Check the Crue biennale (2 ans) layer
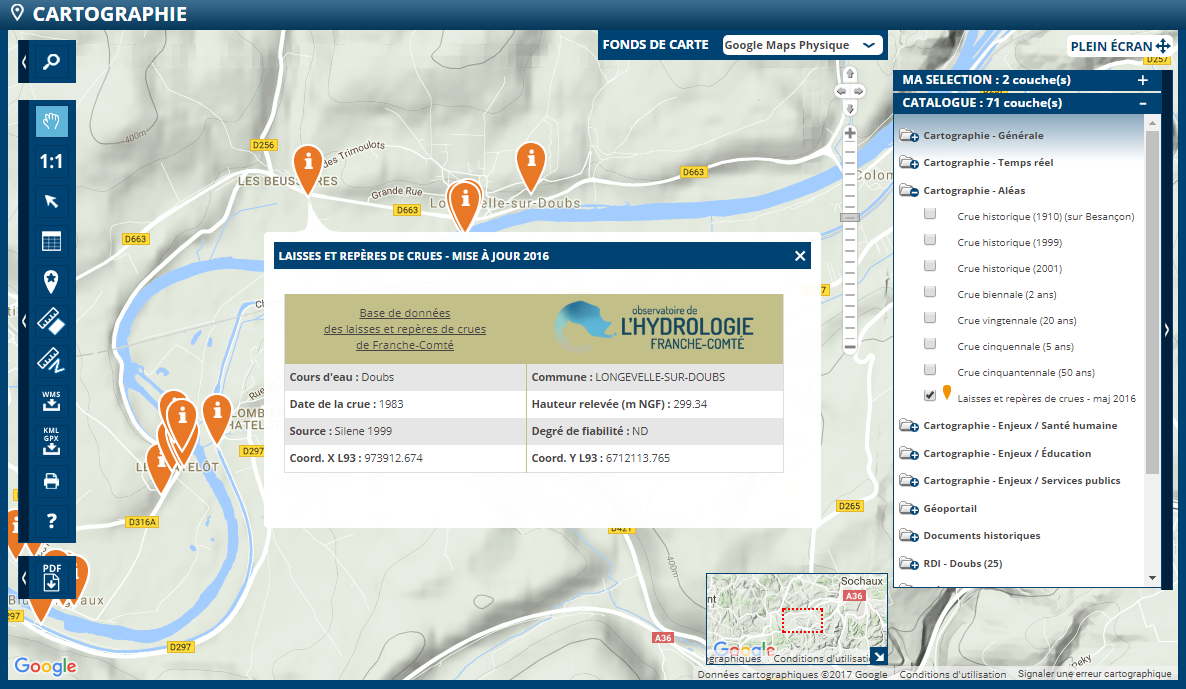Screen dimensions: 1186x689 tap(930, 292)
